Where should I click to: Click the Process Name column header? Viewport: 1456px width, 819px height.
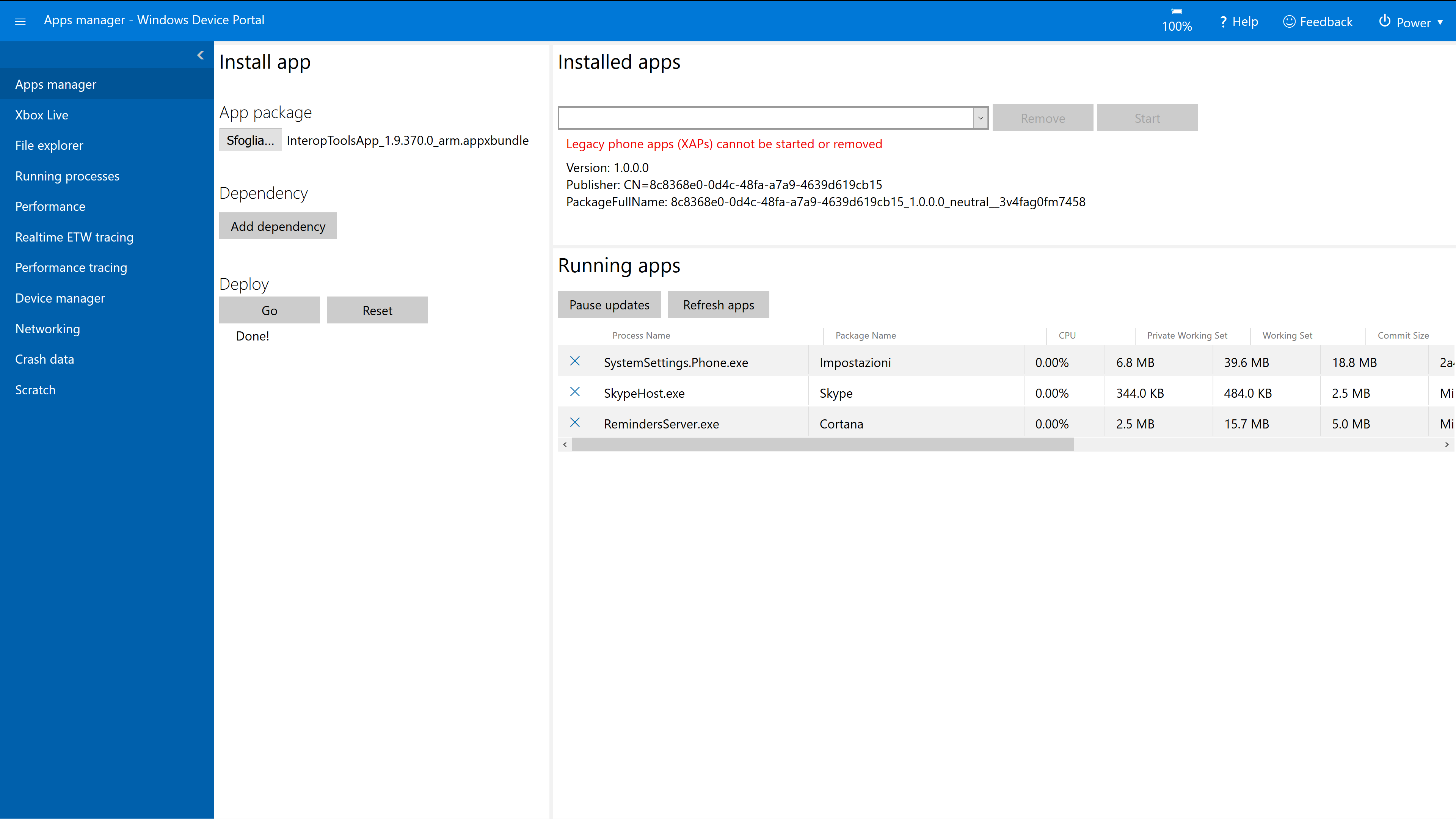click(641, 335)
